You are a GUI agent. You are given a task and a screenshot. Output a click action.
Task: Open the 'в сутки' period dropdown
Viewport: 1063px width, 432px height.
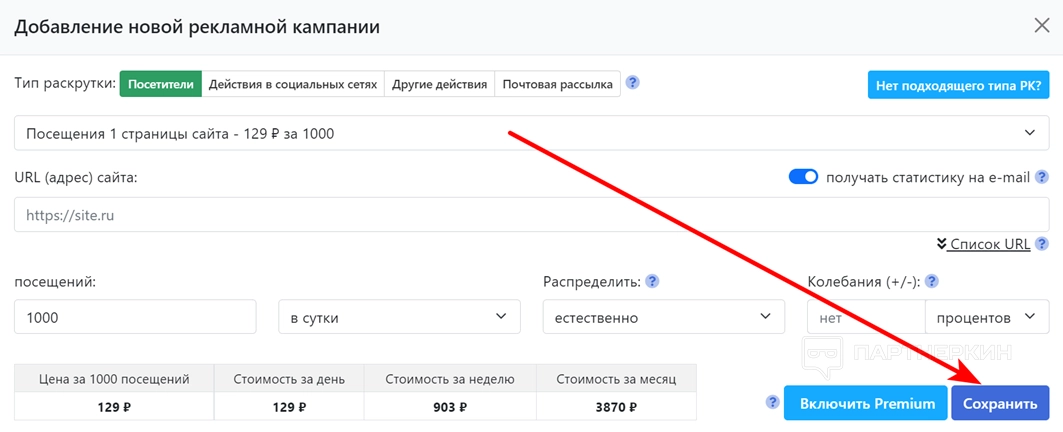pos(399,318)
